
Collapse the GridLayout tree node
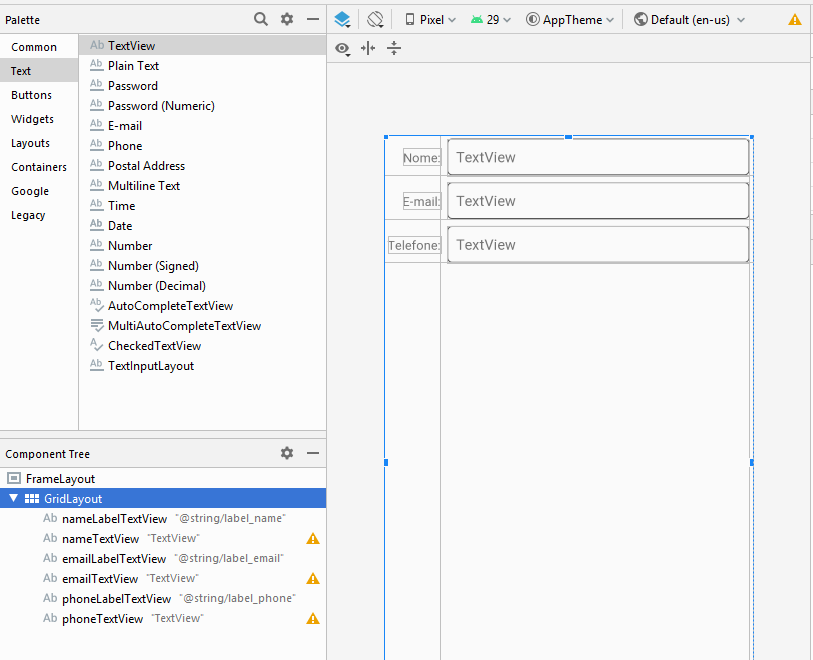14,498
